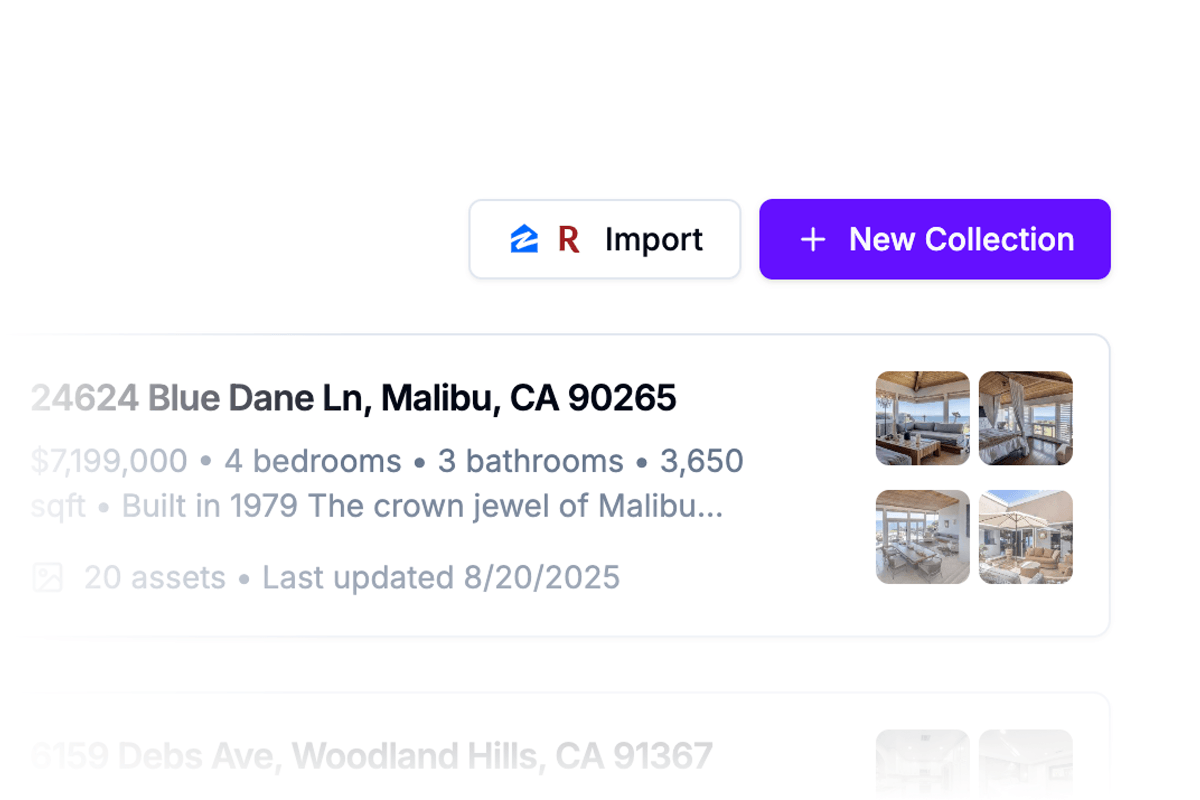Click the "4 bedrooms" detail text

(312, 461)
